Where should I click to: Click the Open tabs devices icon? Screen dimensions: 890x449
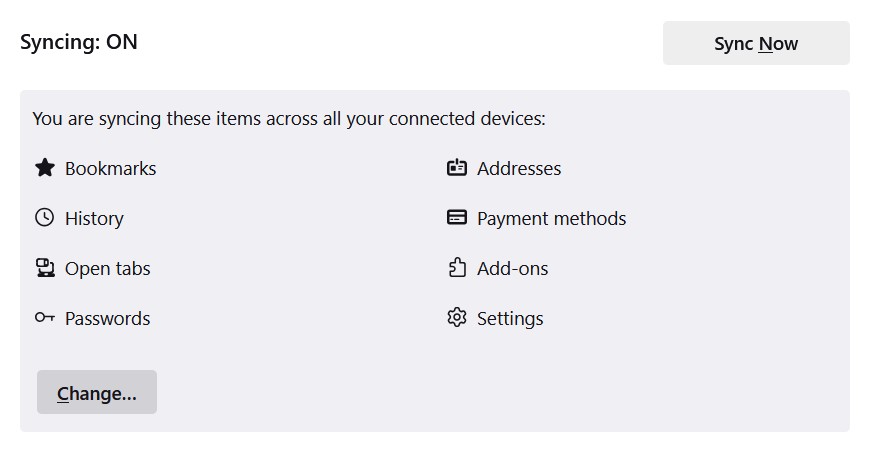pyautogui.click(x=45, y=267)
